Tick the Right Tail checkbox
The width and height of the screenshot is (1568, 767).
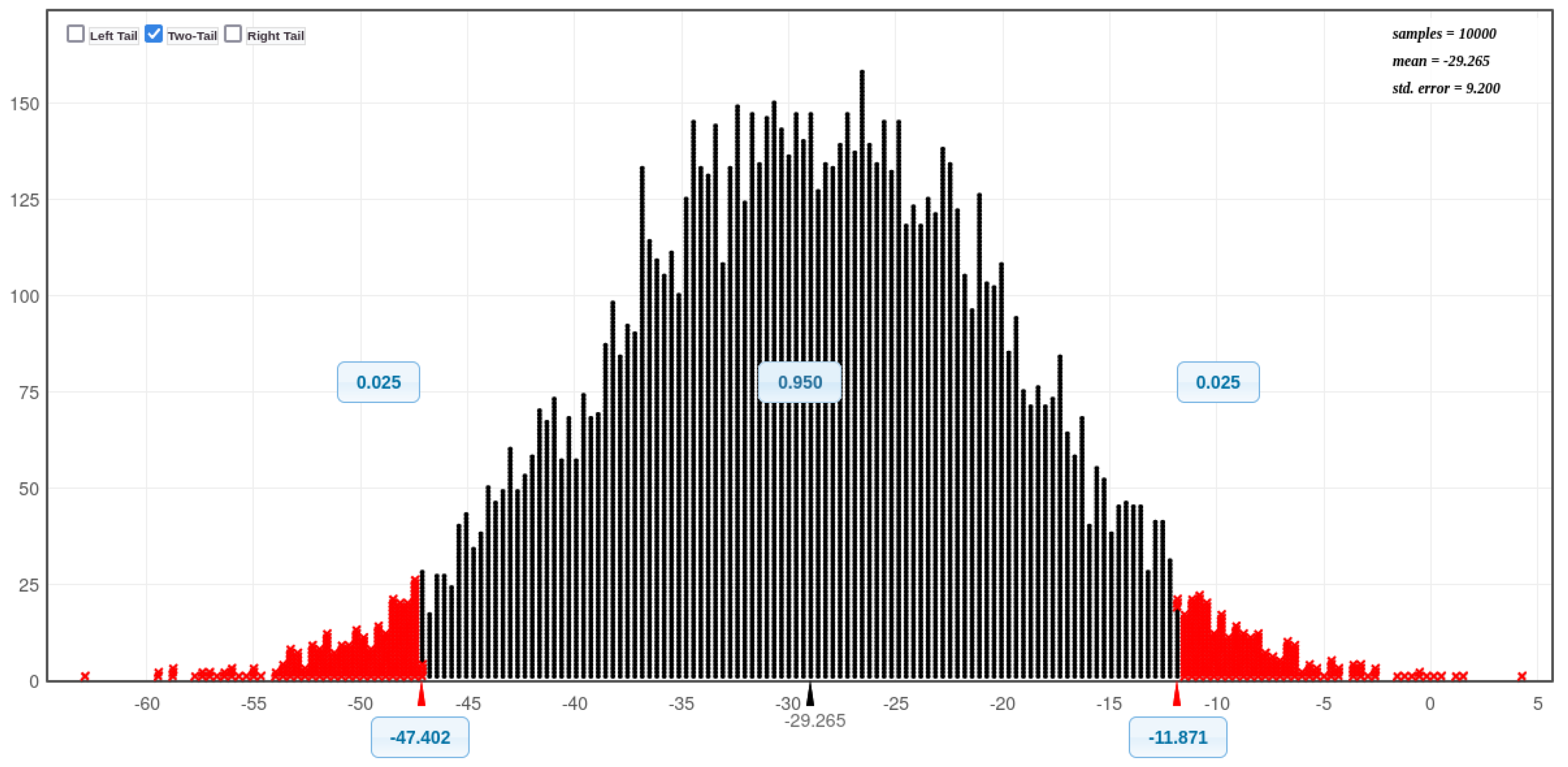(233, 33)
